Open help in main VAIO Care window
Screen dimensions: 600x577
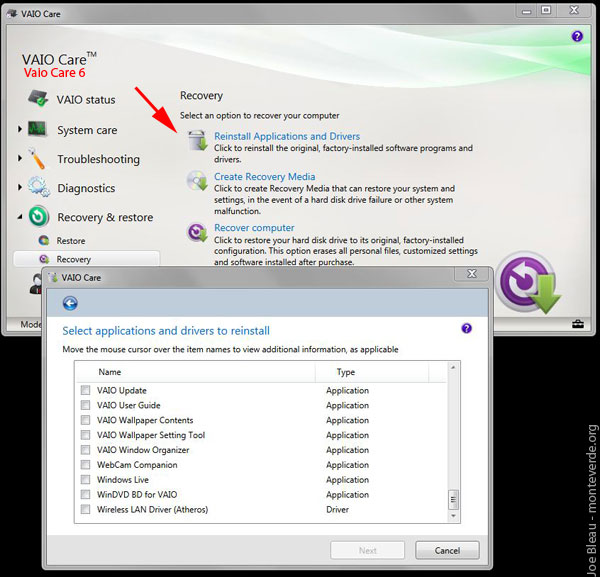(577, 36)
